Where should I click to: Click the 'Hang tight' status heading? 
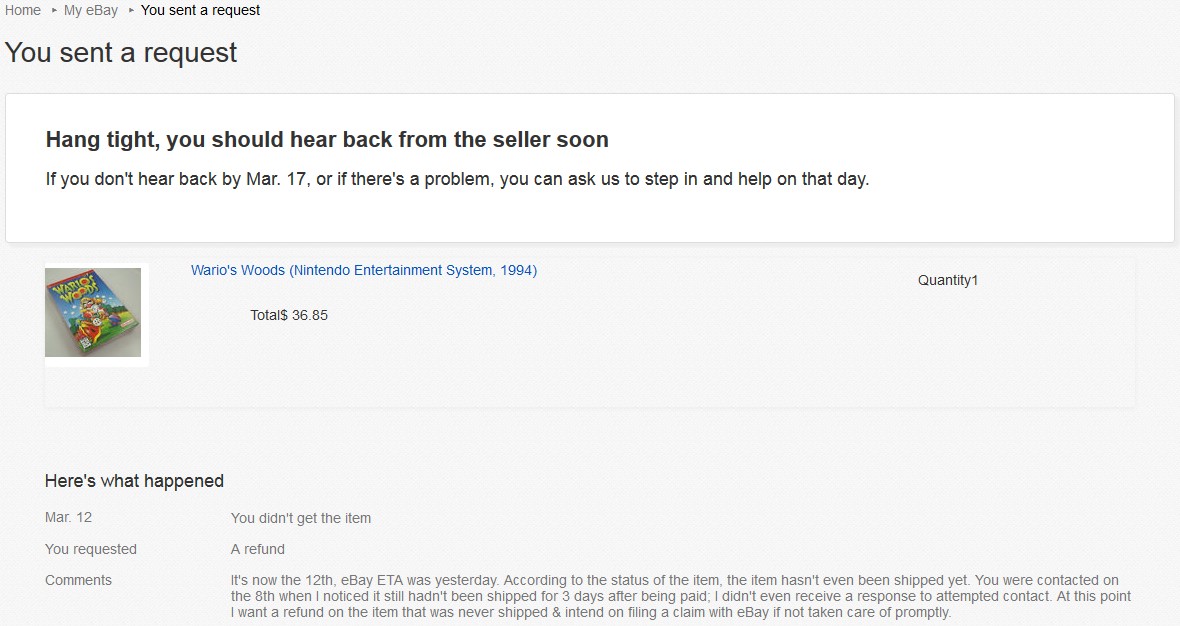(327, 139)
